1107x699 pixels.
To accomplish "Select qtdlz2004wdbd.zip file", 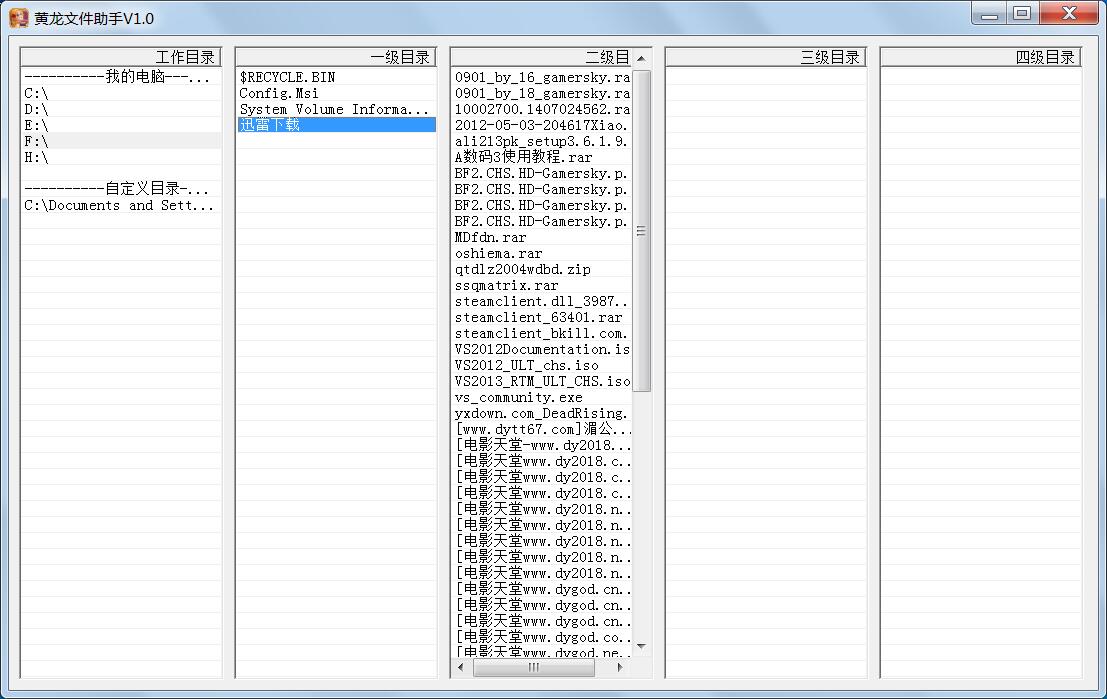I will coord(541,269).
